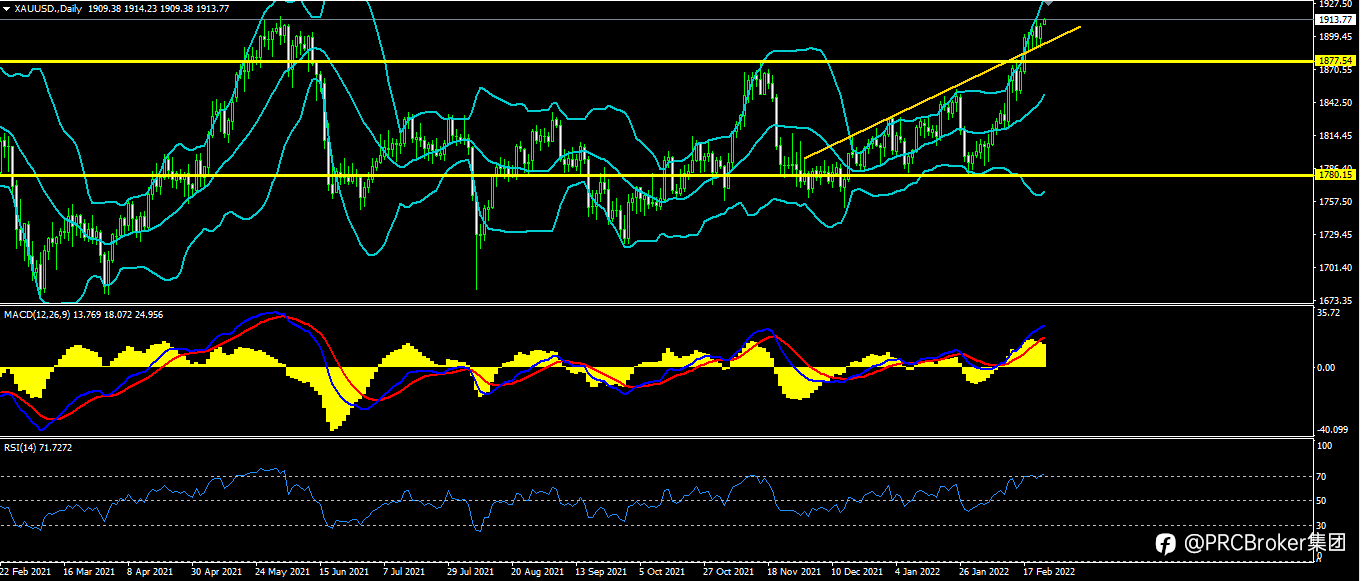Click date label 17 Feb 2022
The height and width of the screenshot is (581, 1361).
[x=1049, y=572]
